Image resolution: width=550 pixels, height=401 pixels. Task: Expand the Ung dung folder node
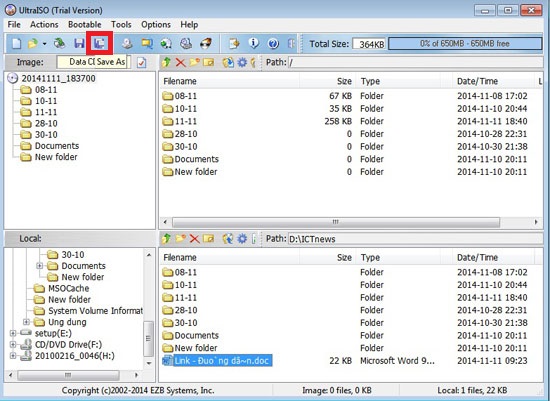point(26,322)
